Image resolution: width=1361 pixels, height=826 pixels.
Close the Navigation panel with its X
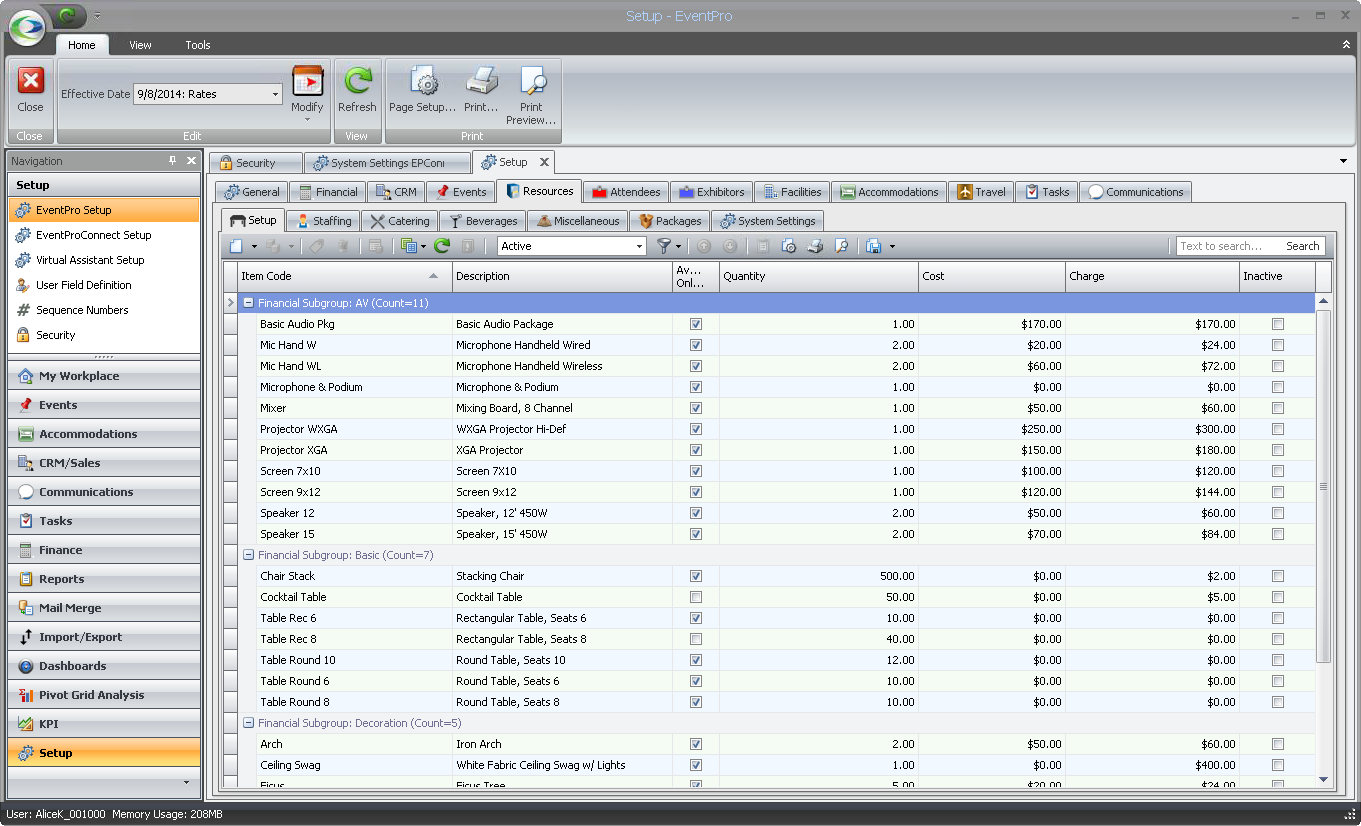pos(191,161)
